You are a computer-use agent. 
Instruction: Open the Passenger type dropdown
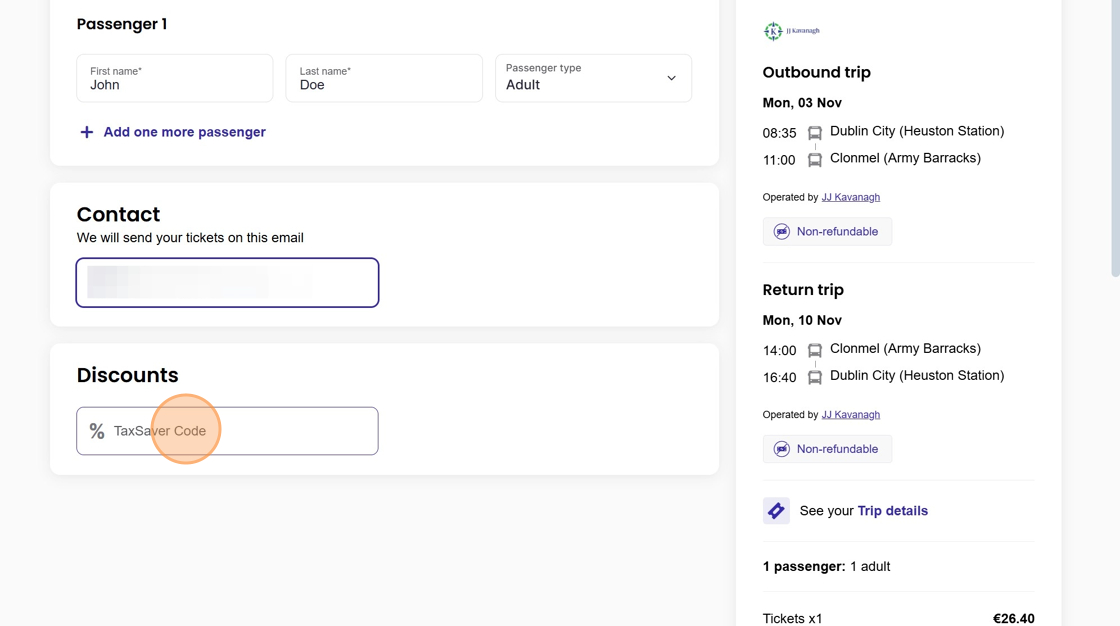coord(592,78)
